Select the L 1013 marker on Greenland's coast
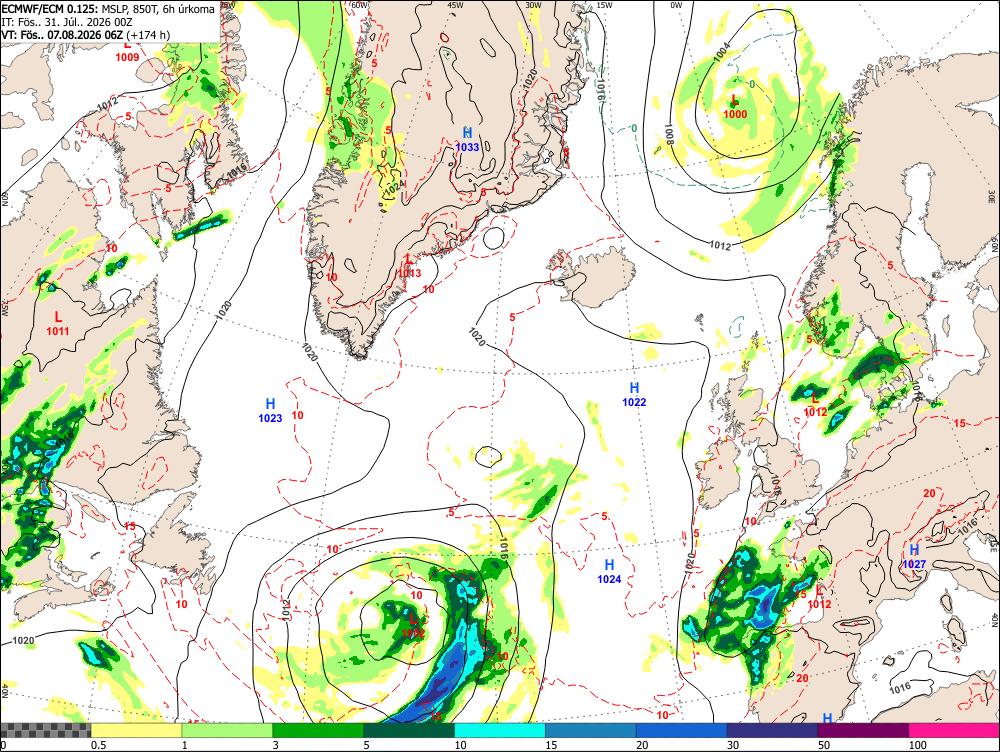The image size is (1000, 752). pos(409,266)
